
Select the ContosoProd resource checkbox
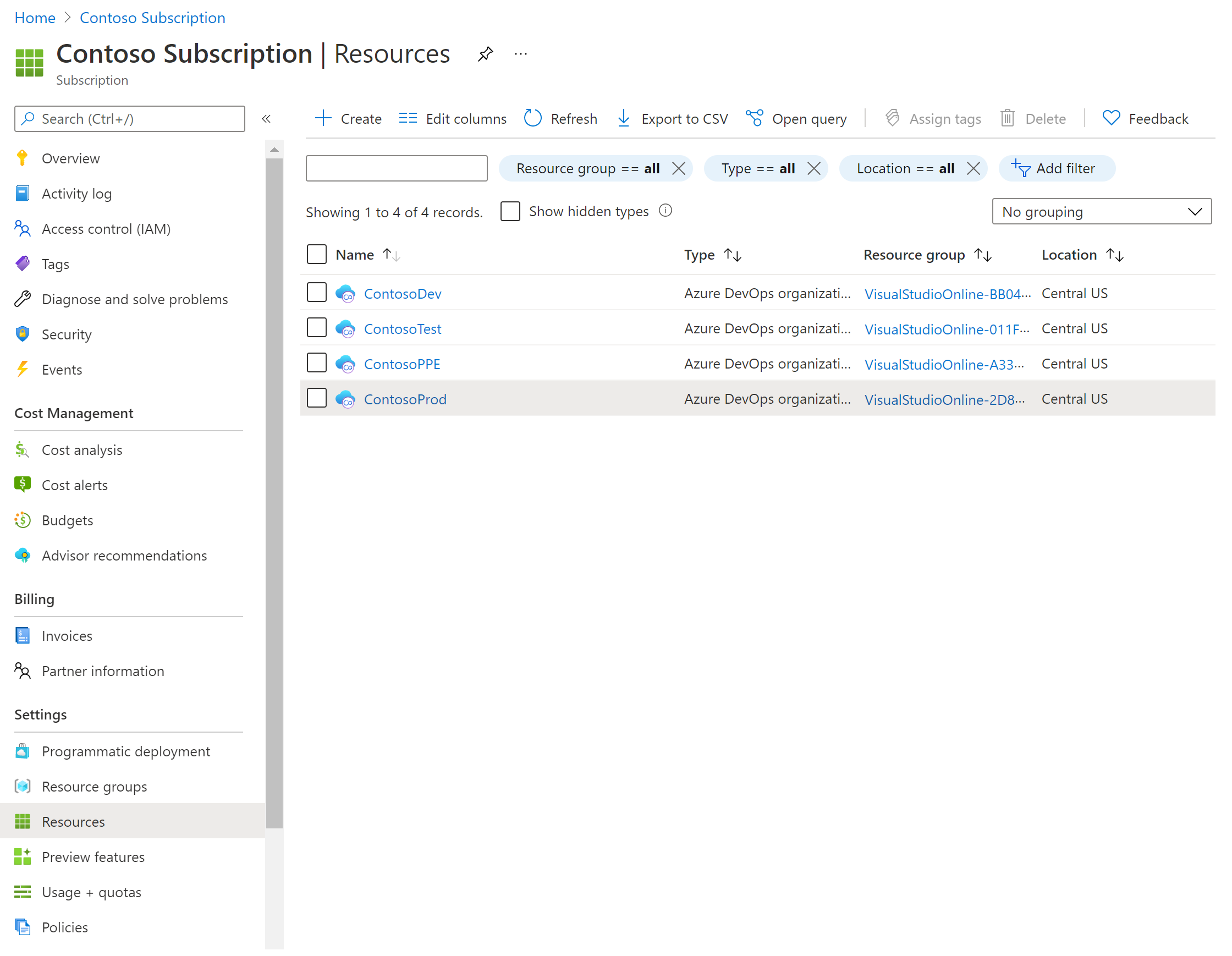tap(317, 398)
